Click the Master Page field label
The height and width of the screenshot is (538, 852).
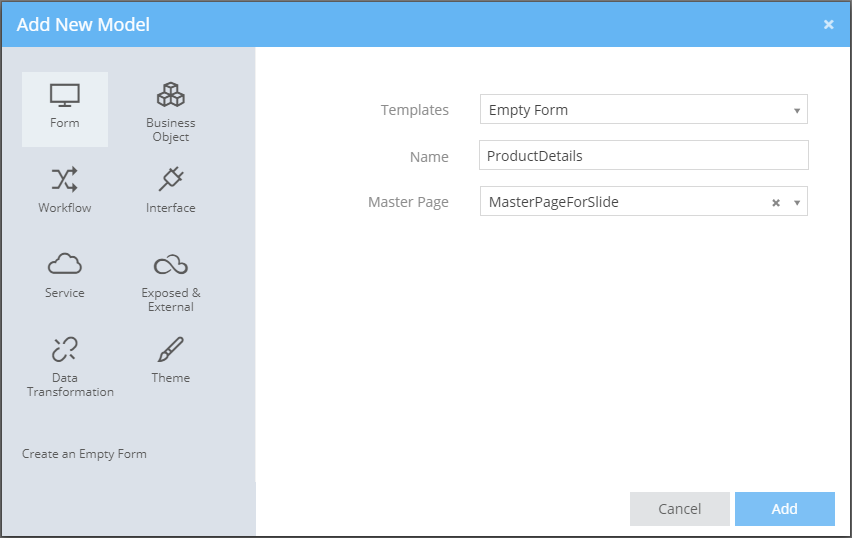tap(408, 202)
